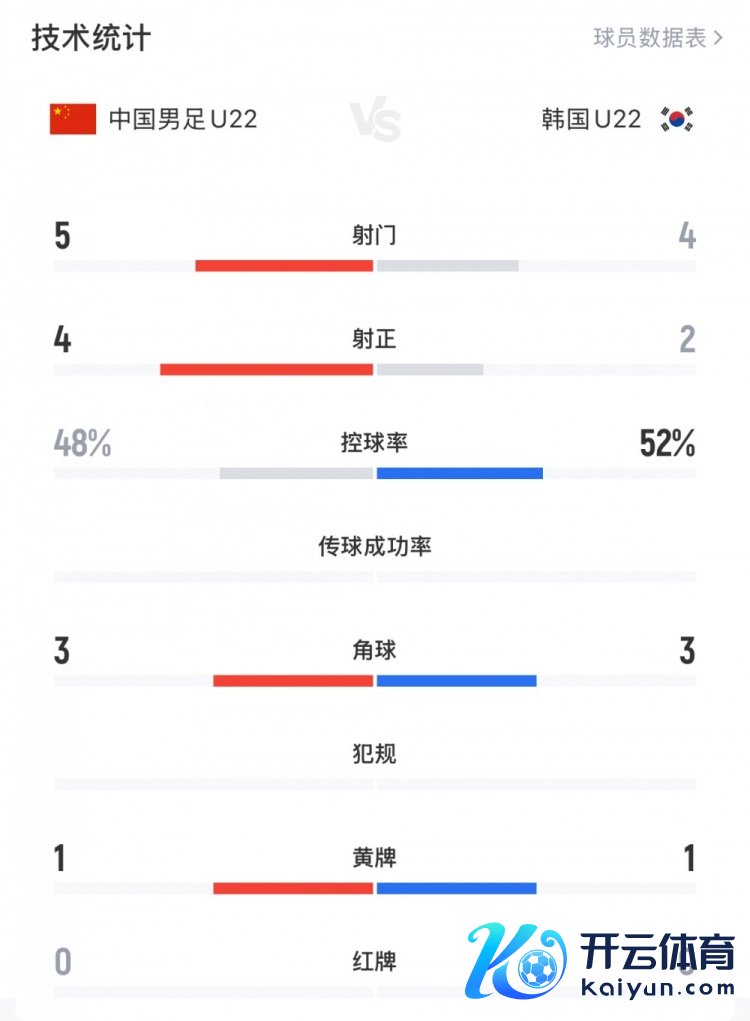Click the 52% Korea possession value
Viewport: 750px width, 1021px height.
tap(667, 444)
